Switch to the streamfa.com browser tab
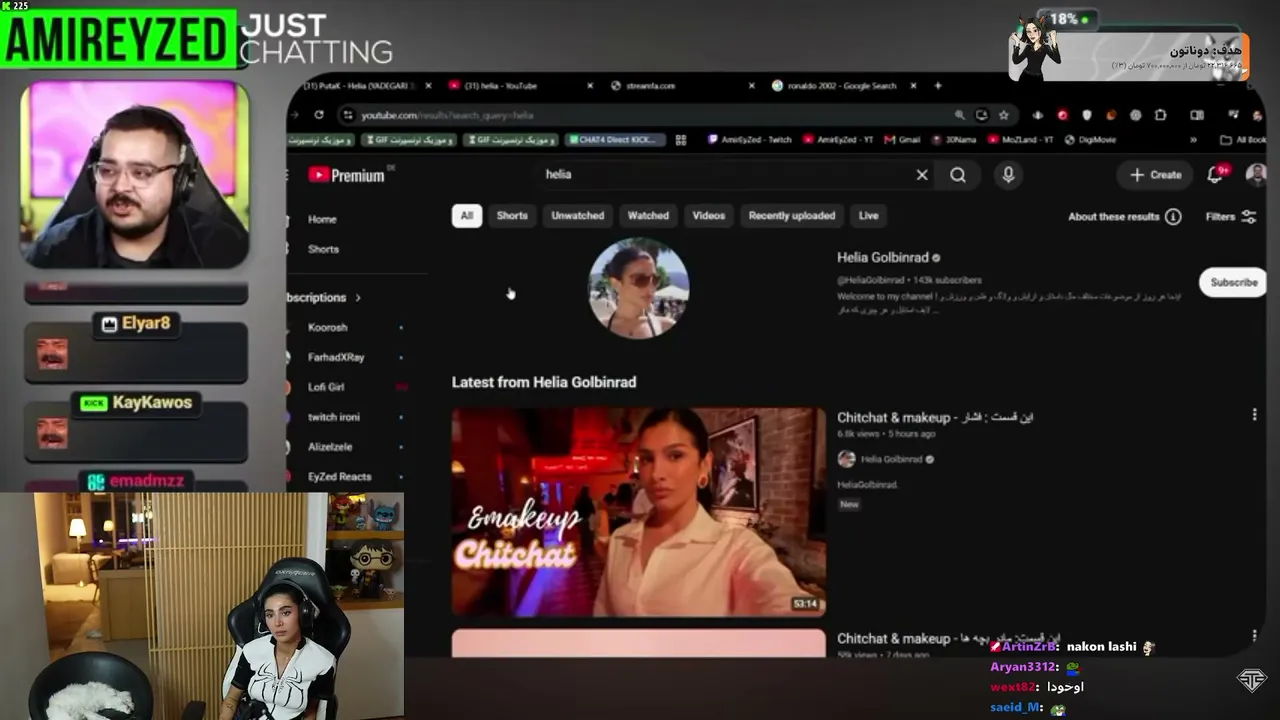Viewport: 1280px width, 720px height. (x=680, y=85)
